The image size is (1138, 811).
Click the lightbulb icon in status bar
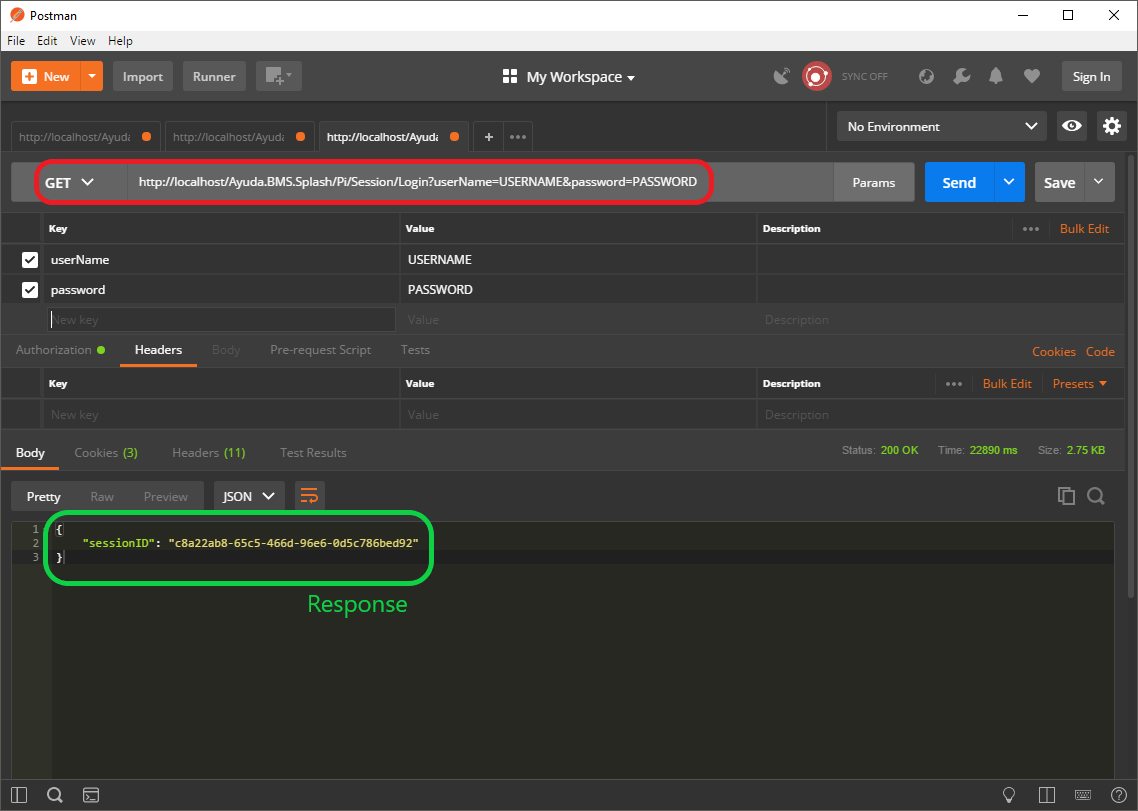(x=1009, y=795)
